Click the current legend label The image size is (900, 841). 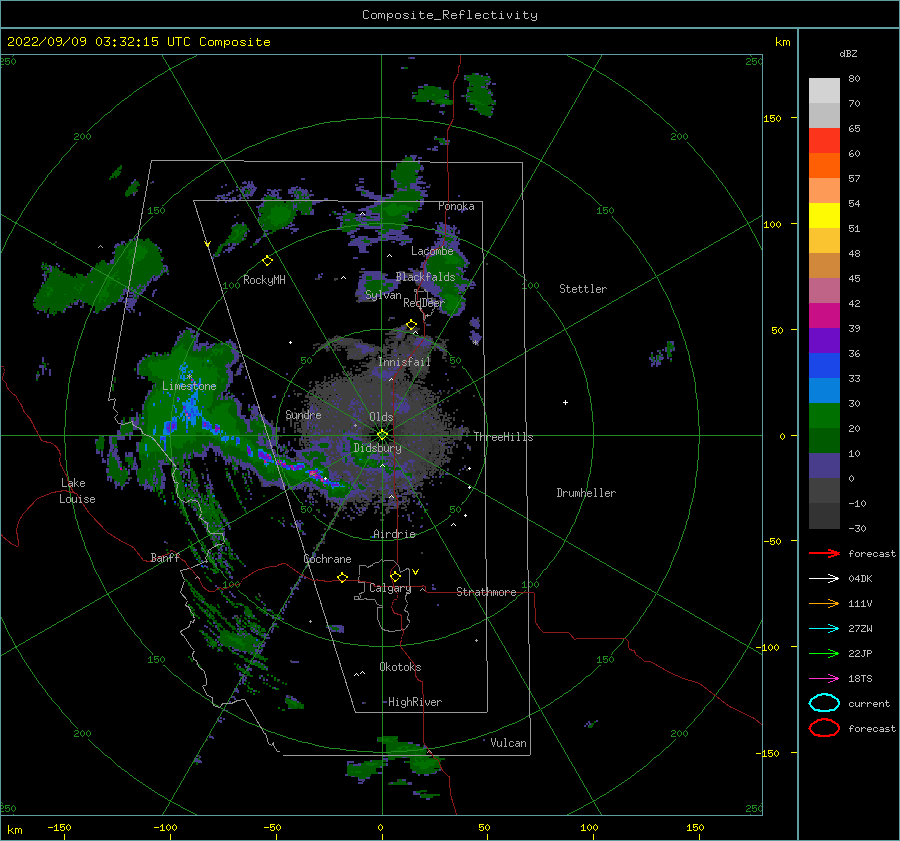tap(869, 704)
